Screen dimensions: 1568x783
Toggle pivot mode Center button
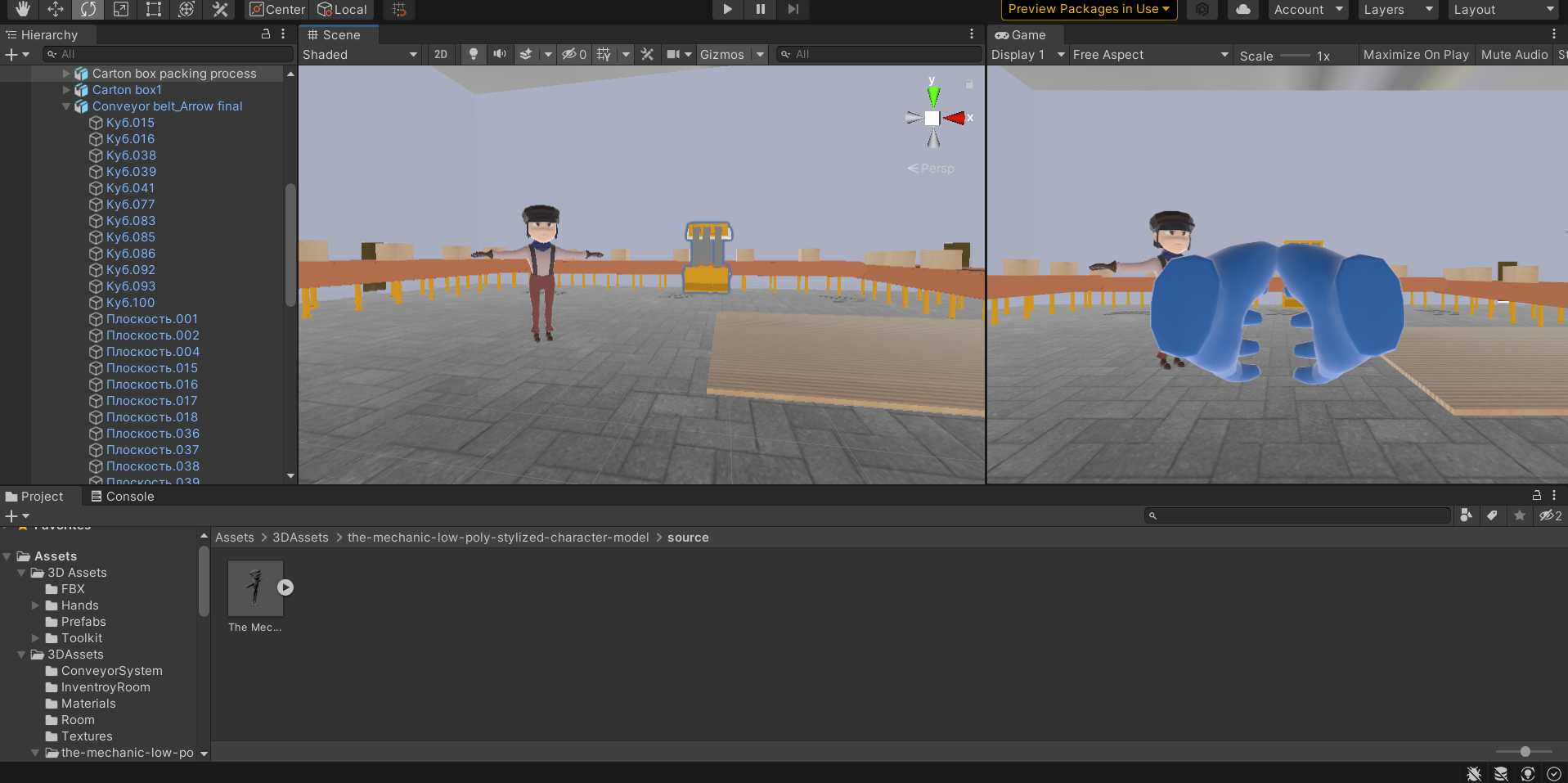(x=277, y=9)
